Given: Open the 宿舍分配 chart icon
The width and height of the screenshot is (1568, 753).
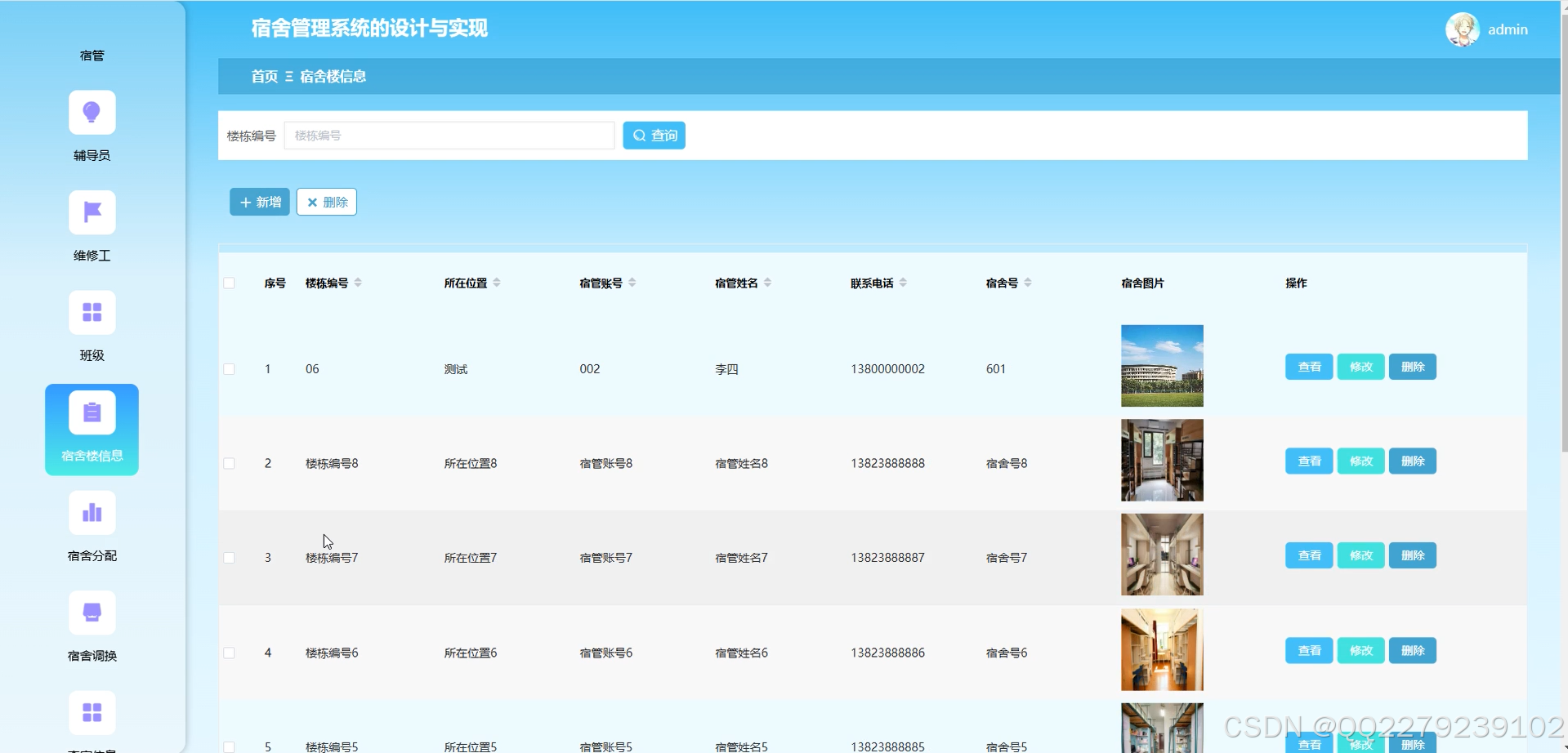Looking at the screenshot, I should (x=92, y=512).
